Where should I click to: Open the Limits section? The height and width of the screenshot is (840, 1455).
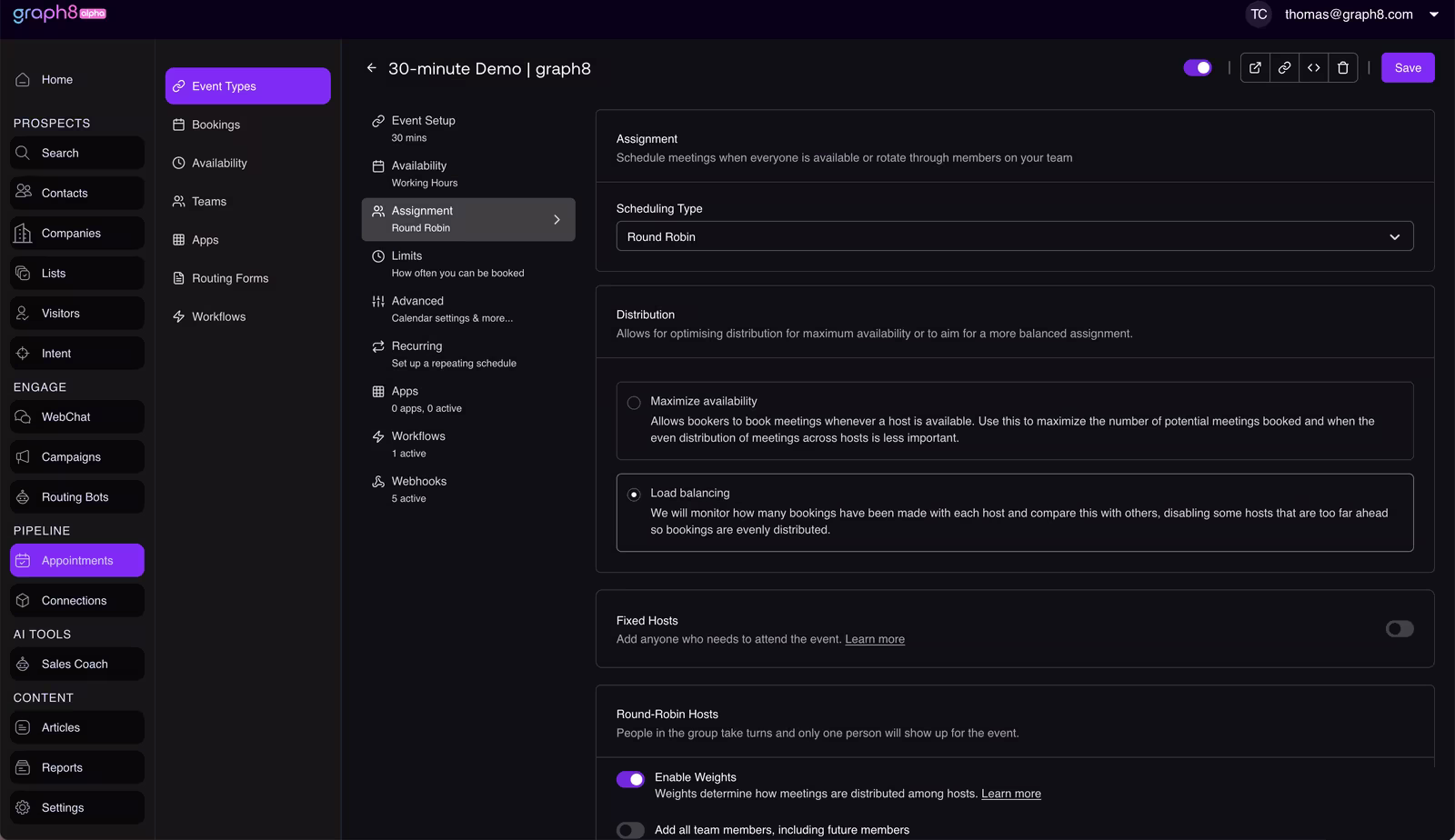[468, 265]
